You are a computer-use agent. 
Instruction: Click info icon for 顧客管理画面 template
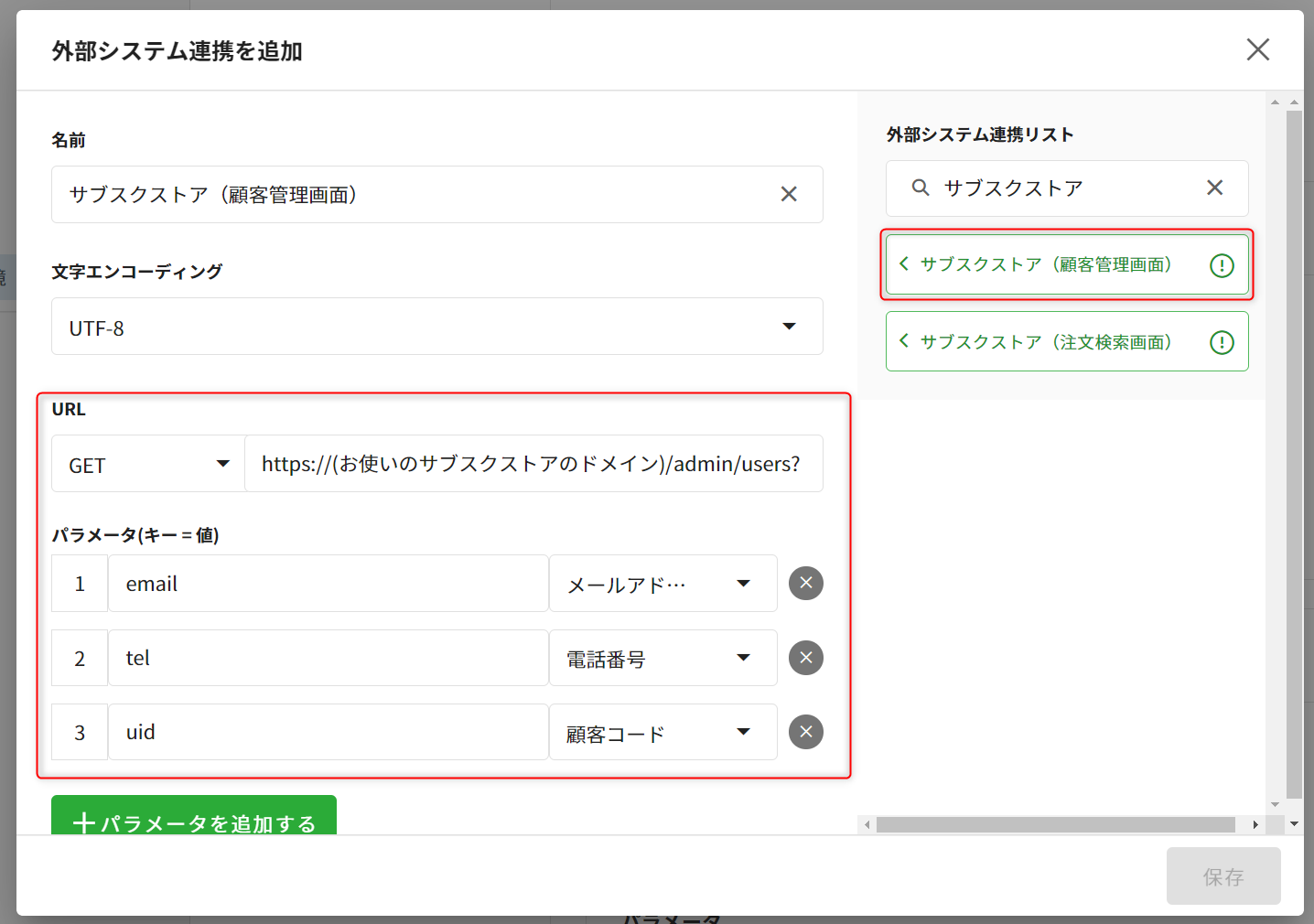[1222, 265]
